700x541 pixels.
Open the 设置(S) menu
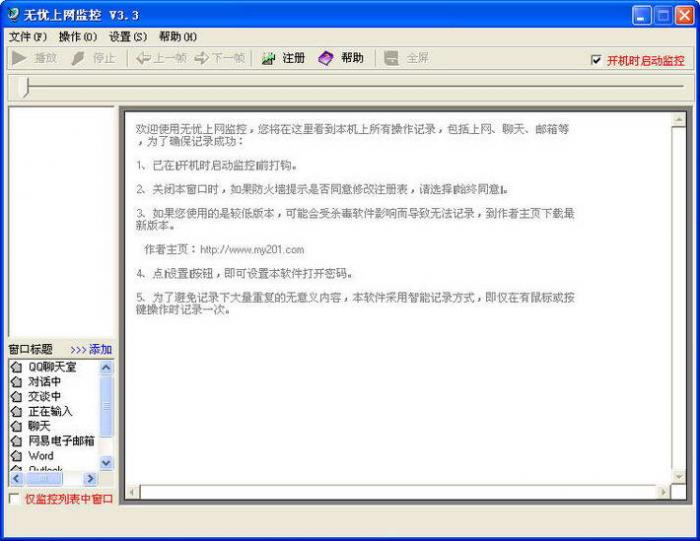tap(127, 37)
